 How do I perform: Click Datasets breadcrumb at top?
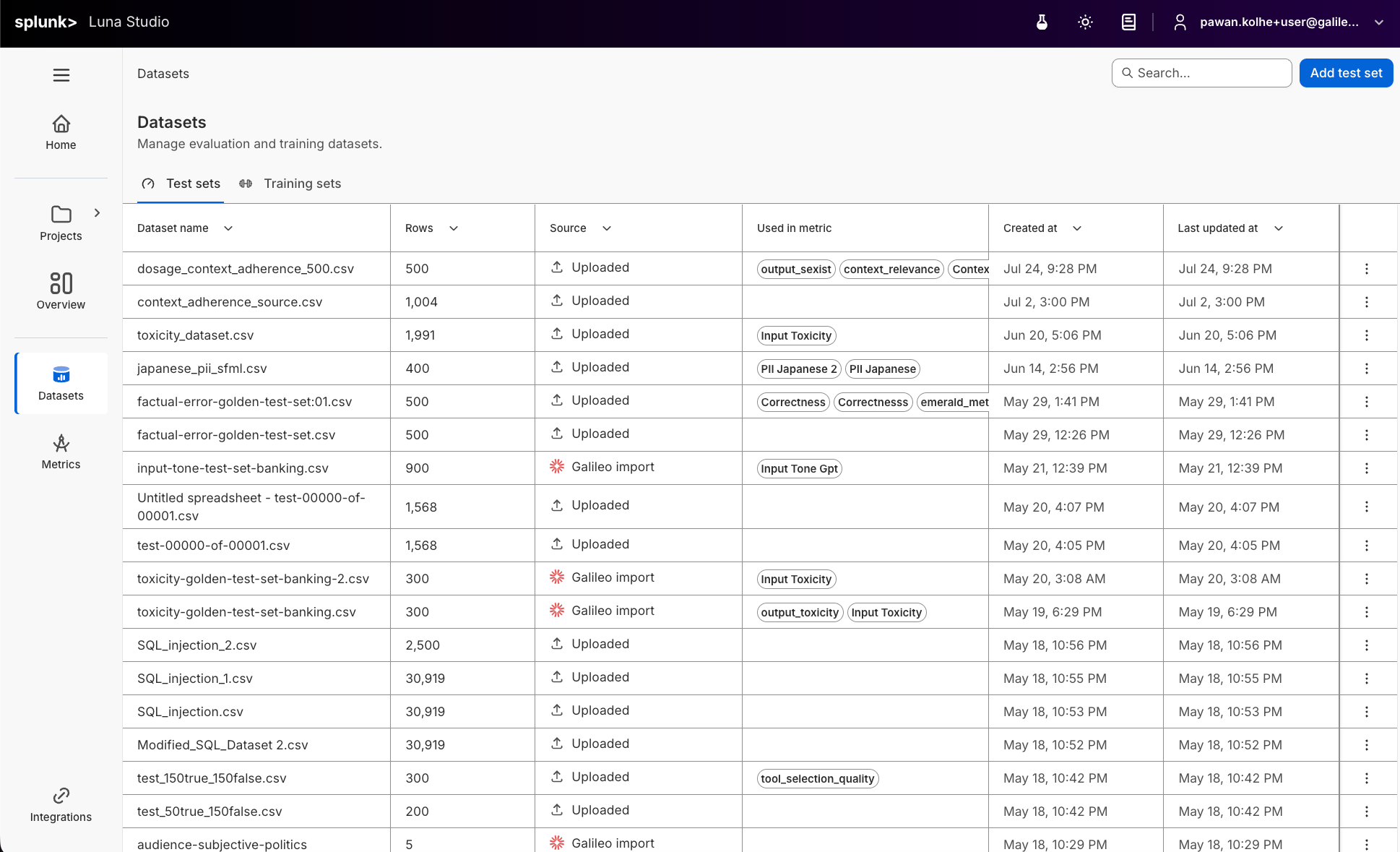click(x=163, y=74)
